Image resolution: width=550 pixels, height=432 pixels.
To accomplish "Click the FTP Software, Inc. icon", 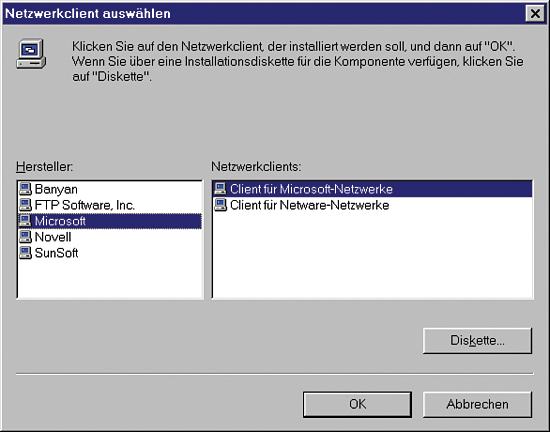I will pyautogui.click(x=25, y=205).
